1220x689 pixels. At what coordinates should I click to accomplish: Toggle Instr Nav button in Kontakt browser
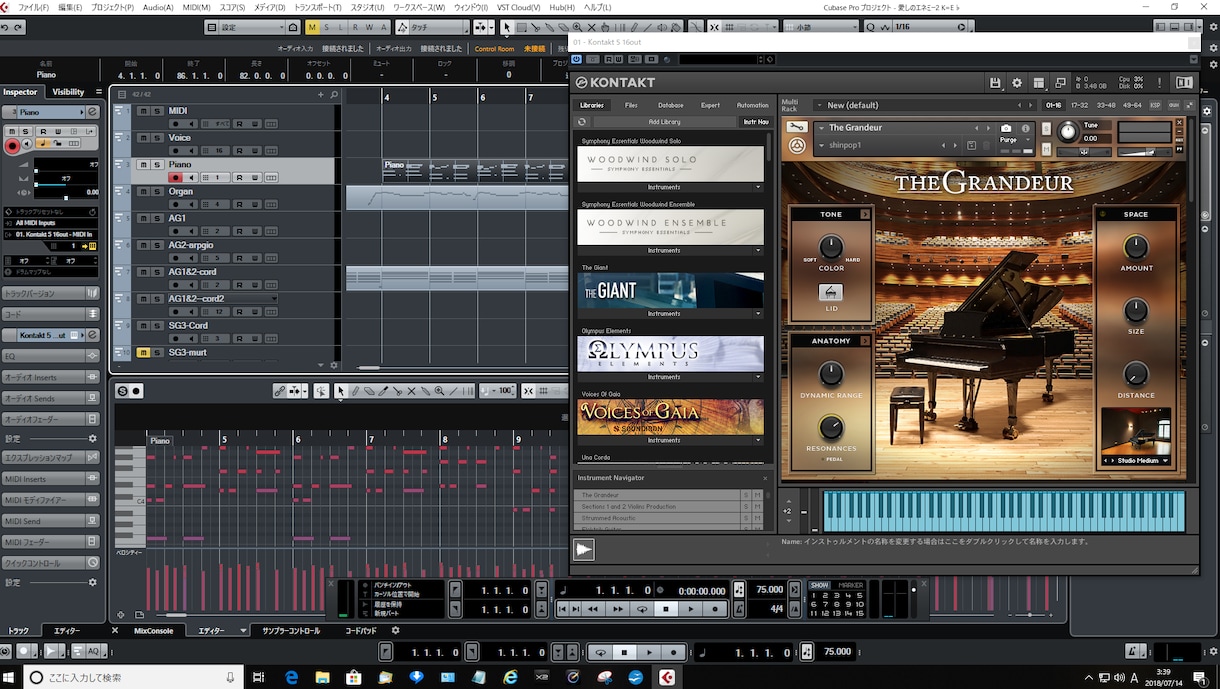point(755,122)
